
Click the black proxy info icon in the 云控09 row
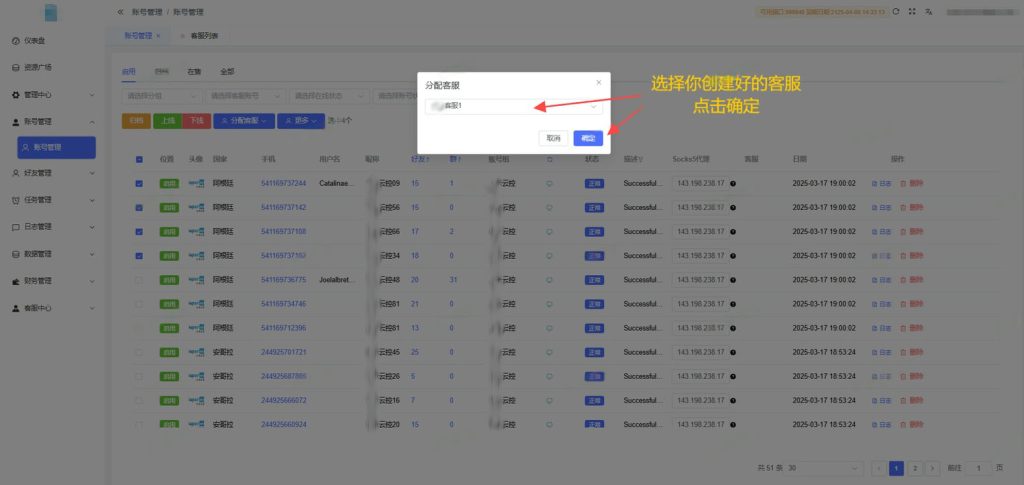(x=733, y=183)
